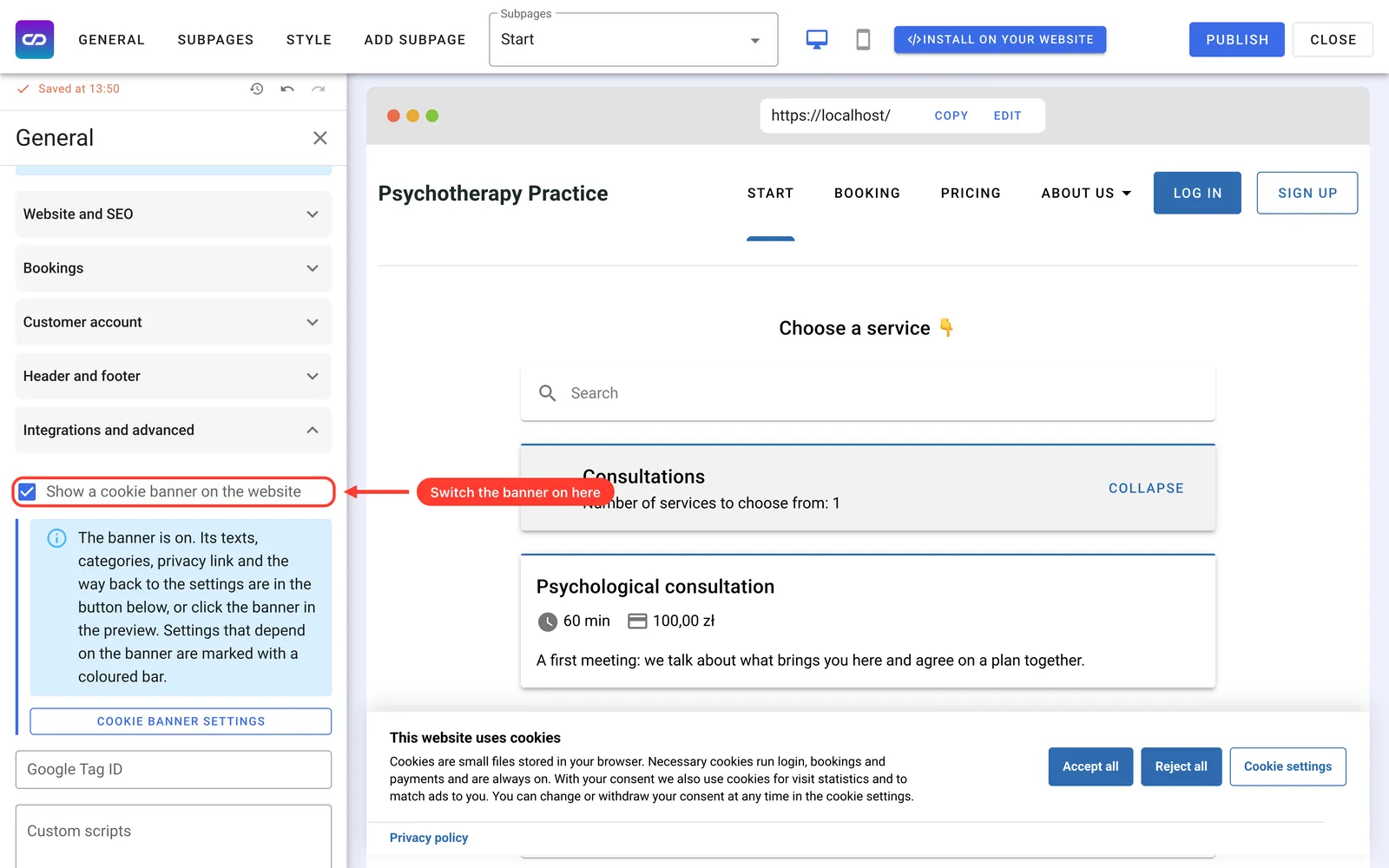
Task: Click Sign up button in preview
Action: click(1307, 193)
